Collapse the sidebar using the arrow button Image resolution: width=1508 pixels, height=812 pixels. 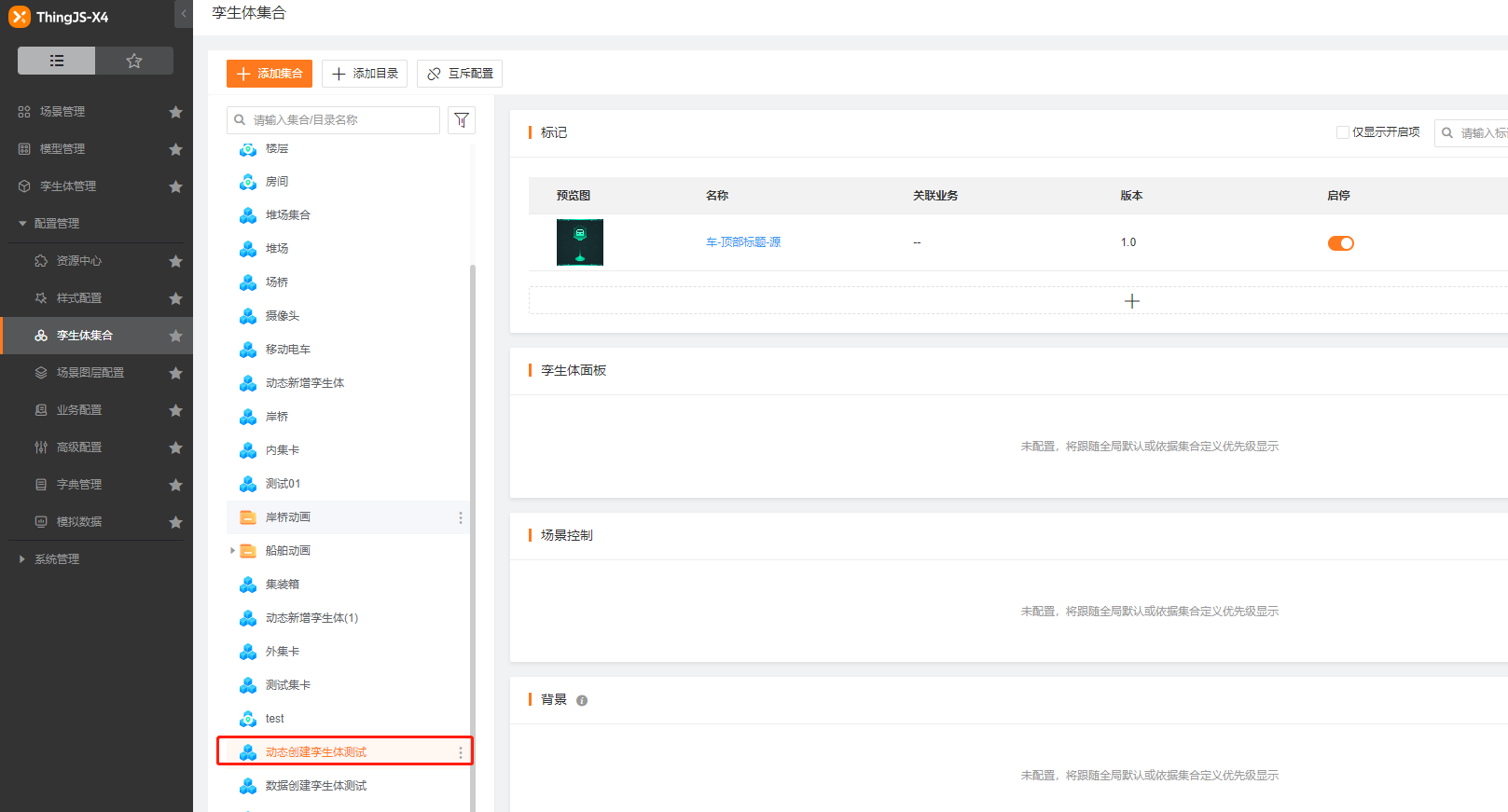[x=184, y=14]
